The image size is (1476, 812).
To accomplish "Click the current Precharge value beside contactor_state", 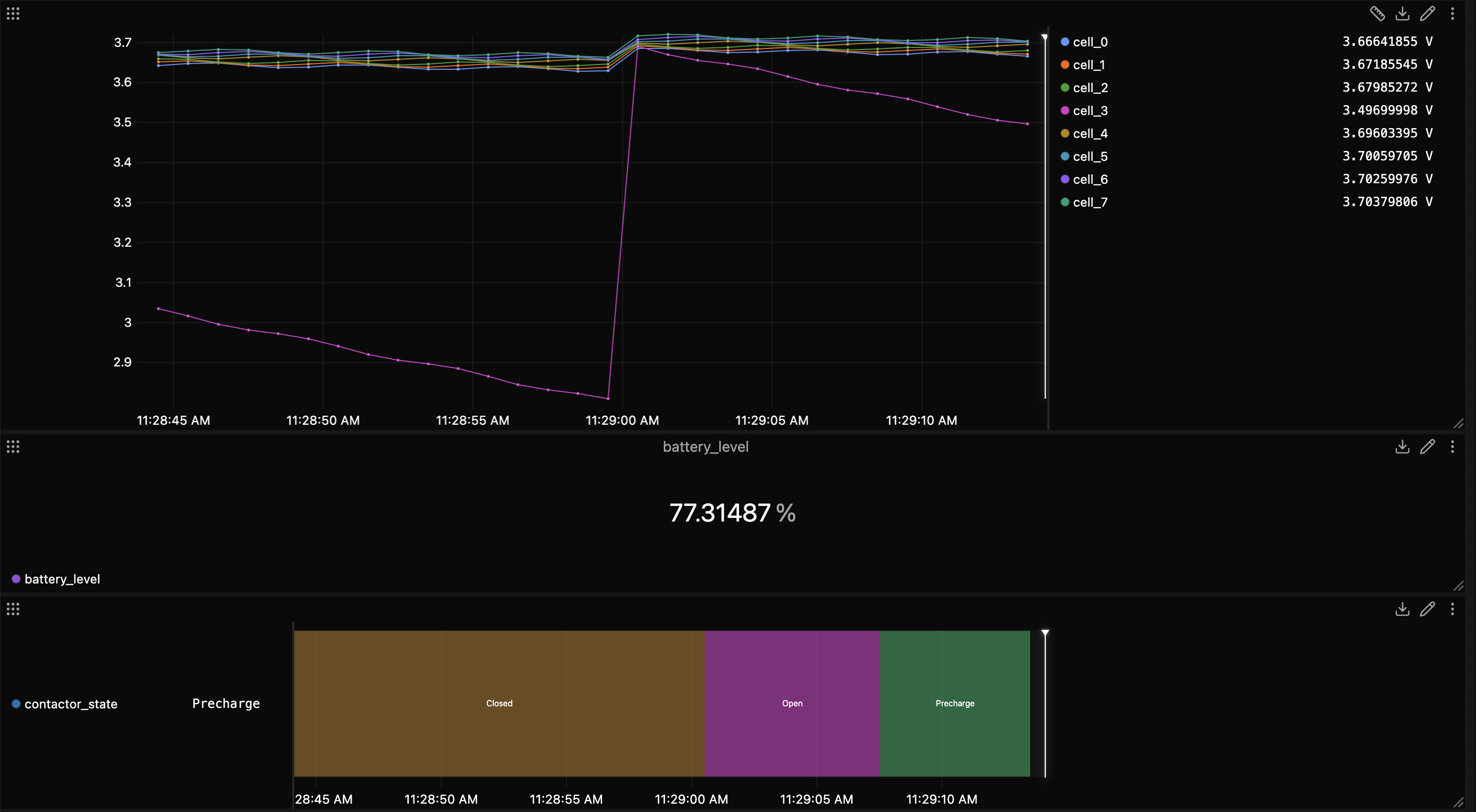I will [226, 703].
